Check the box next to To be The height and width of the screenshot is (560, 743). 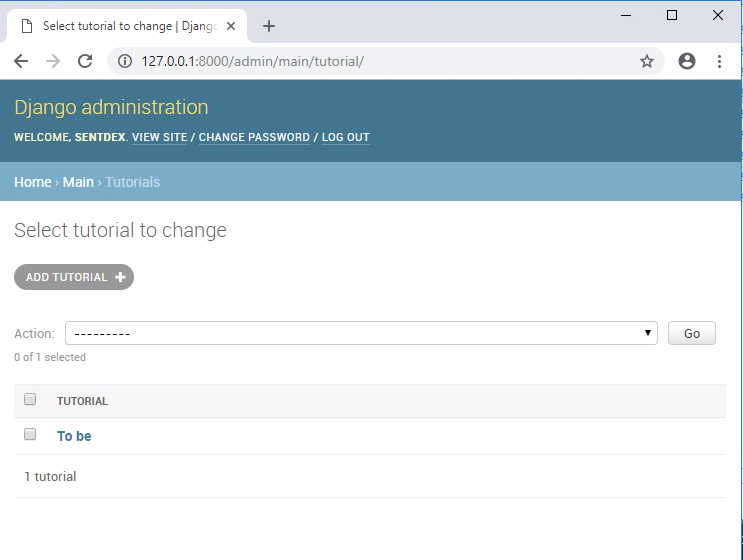(x=30, y=435)
